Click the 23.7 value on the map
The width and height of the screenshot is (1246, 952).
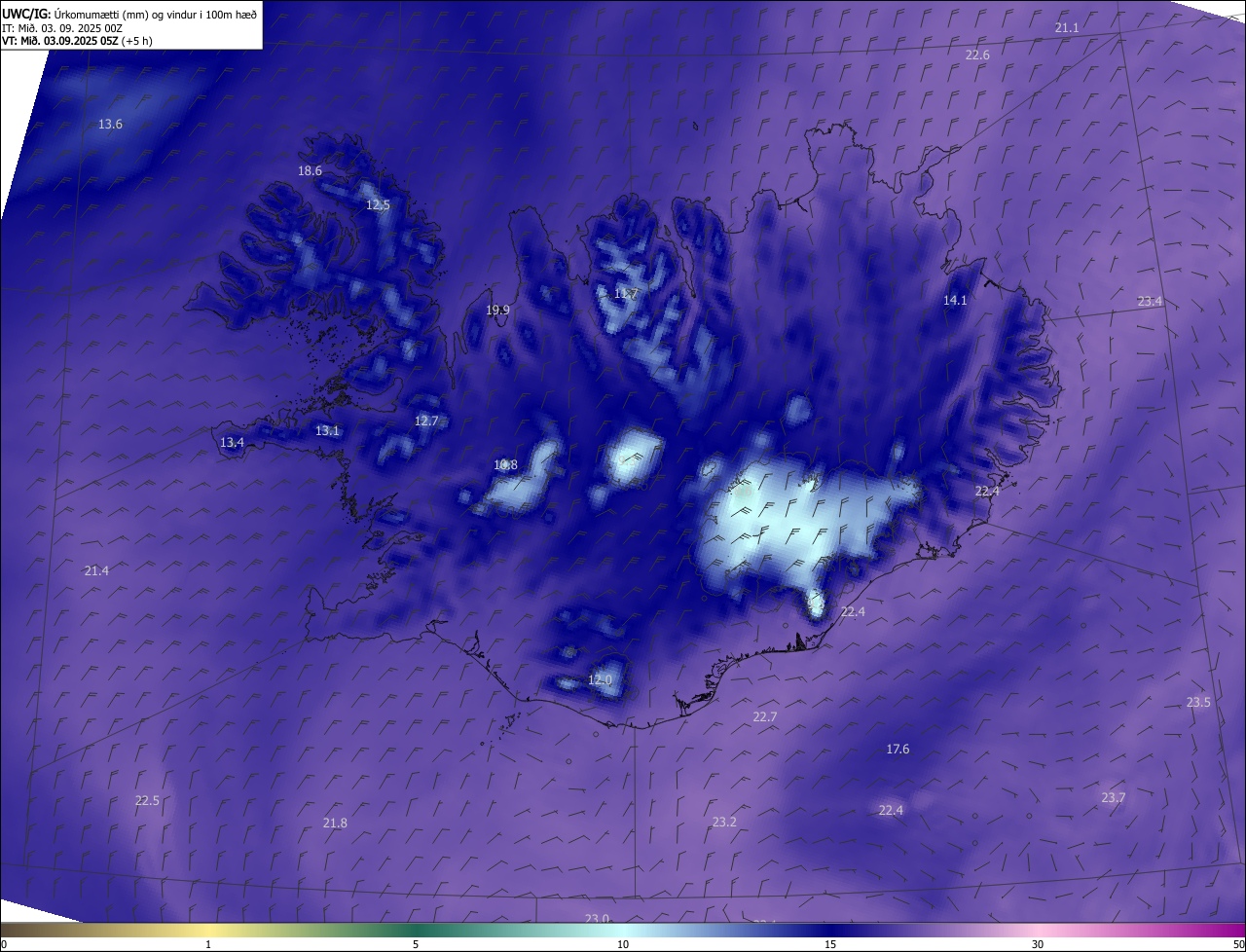click(x=1113, y=797)
